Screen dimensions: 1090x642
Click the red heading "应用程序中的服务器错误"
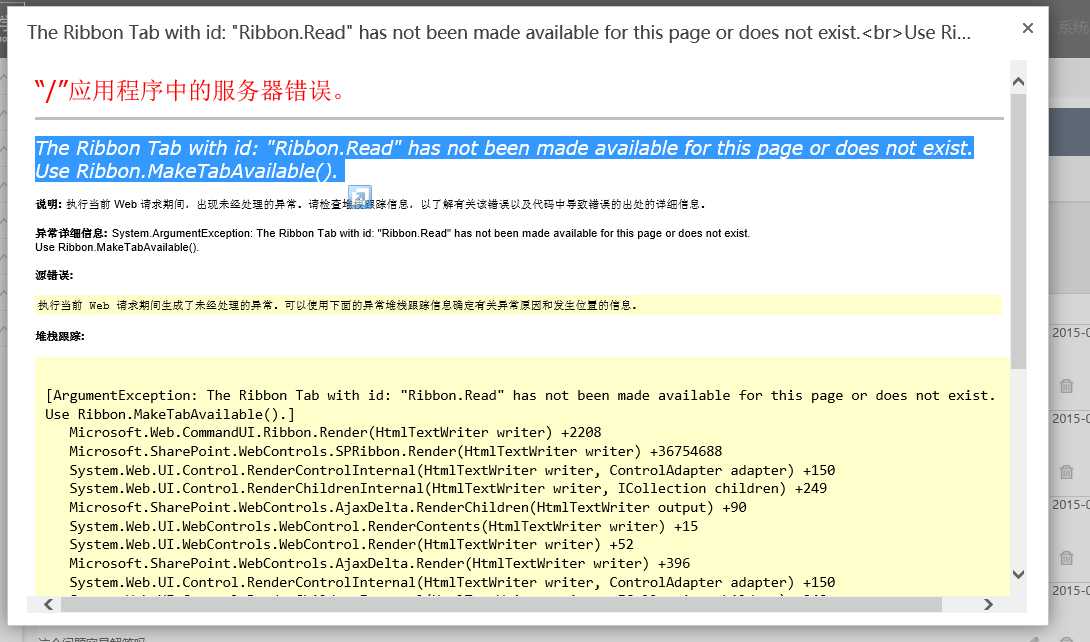click(x=190, y=91)
